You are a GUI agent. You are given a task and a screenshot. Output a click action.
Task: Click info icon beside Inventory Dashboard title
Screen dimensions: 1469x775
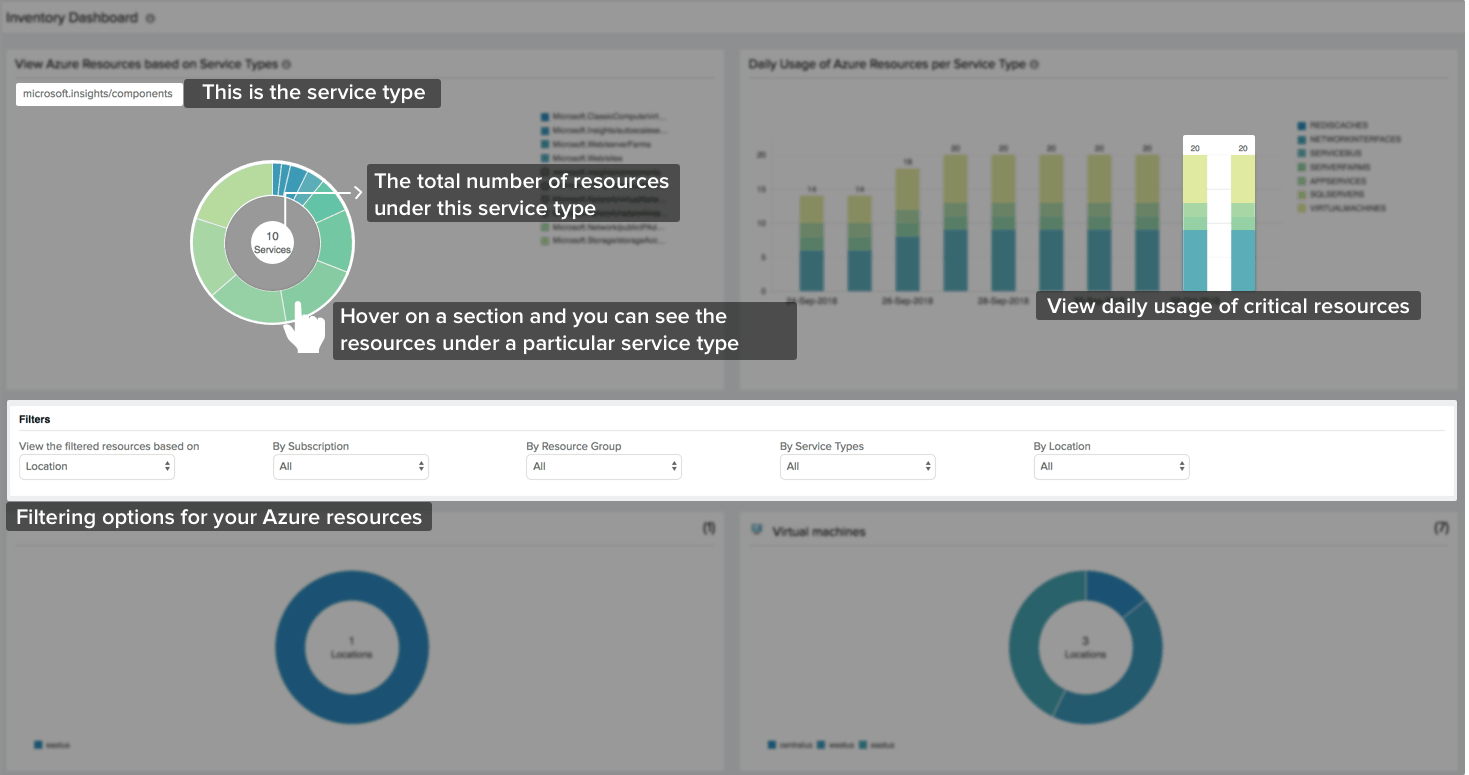coord(150,18)
